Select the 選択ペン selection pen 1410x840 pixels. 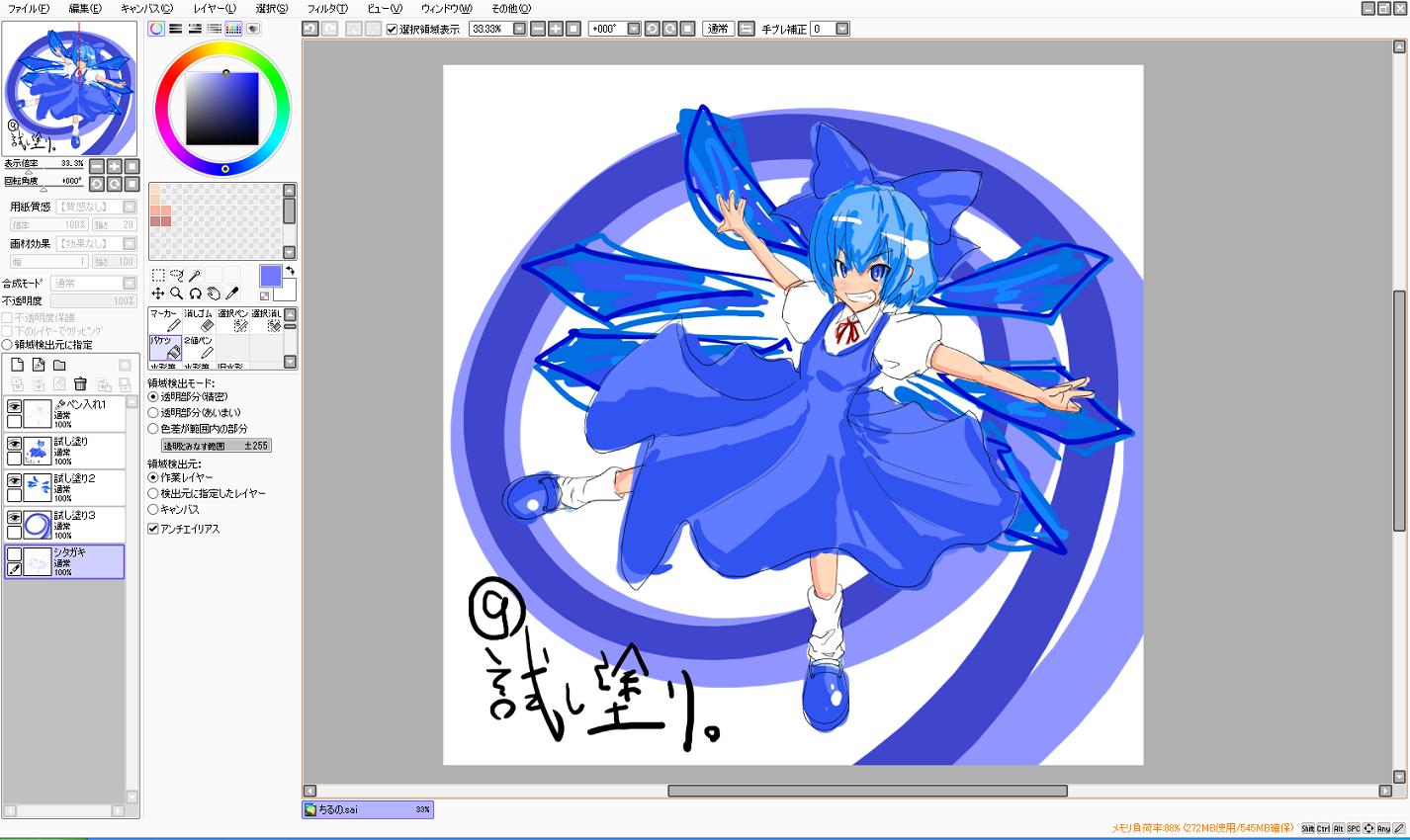[232, 320]
